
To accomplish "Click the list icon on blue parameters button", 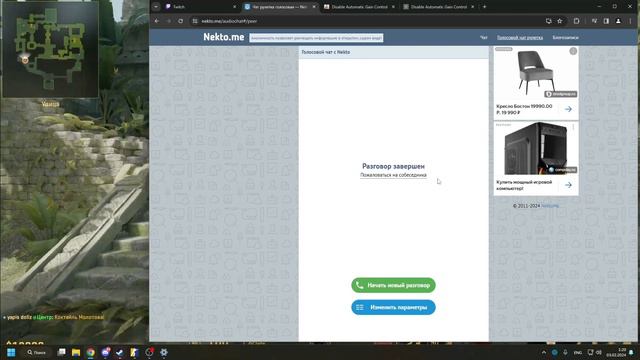I will coord(360,307).
